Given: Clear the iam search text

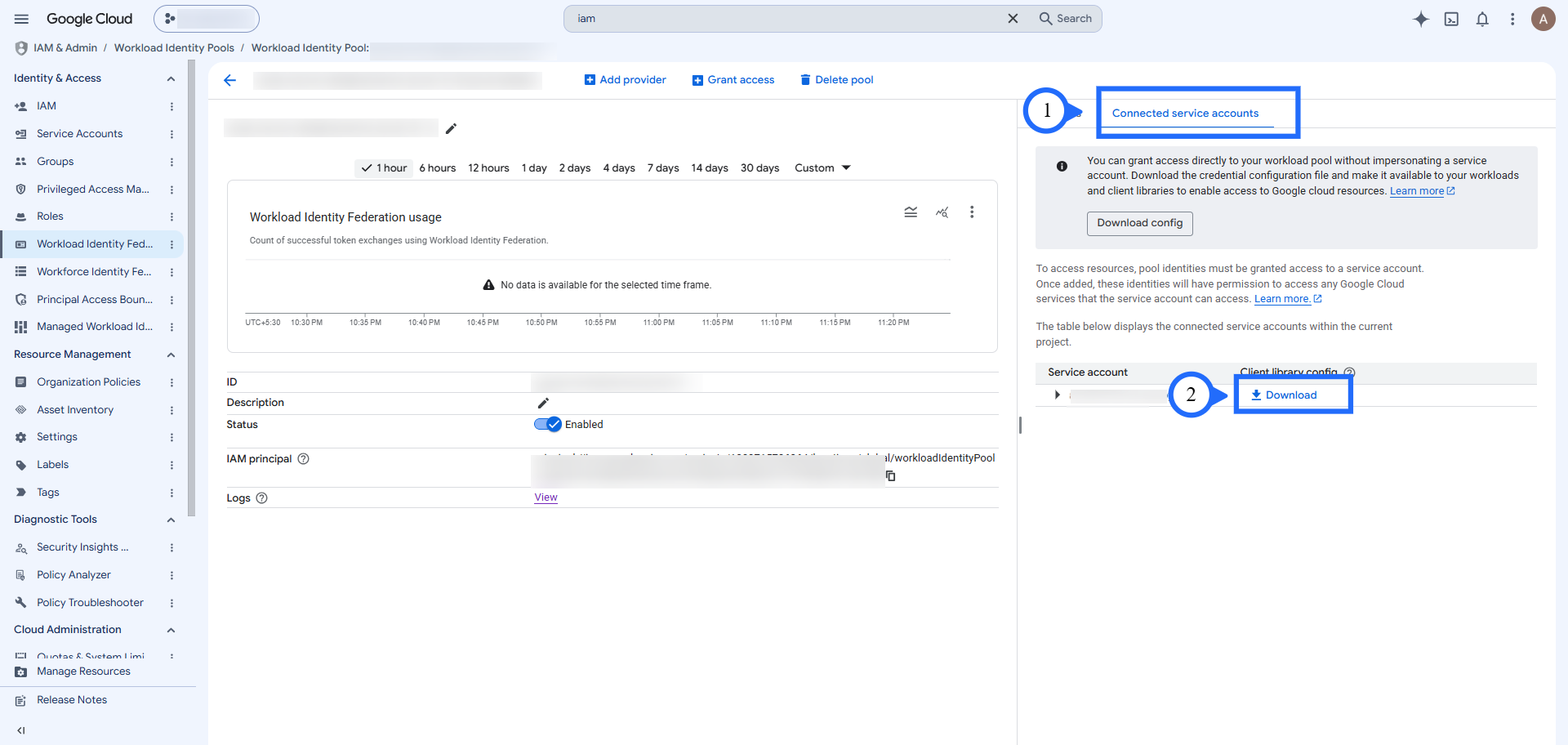Looking at the screenshot, I should (1013, 19).
